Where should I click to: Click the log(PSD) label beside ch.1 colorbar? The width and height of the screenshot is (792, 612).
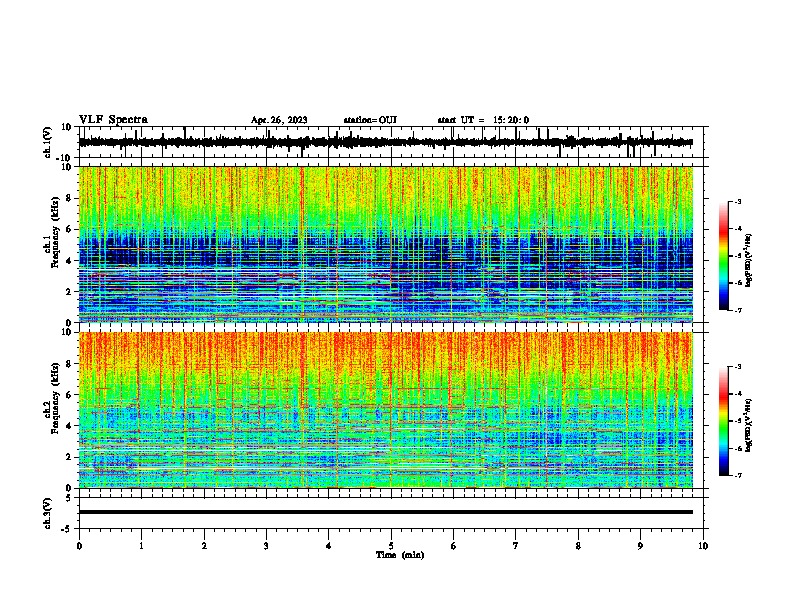tap(748, 260)
